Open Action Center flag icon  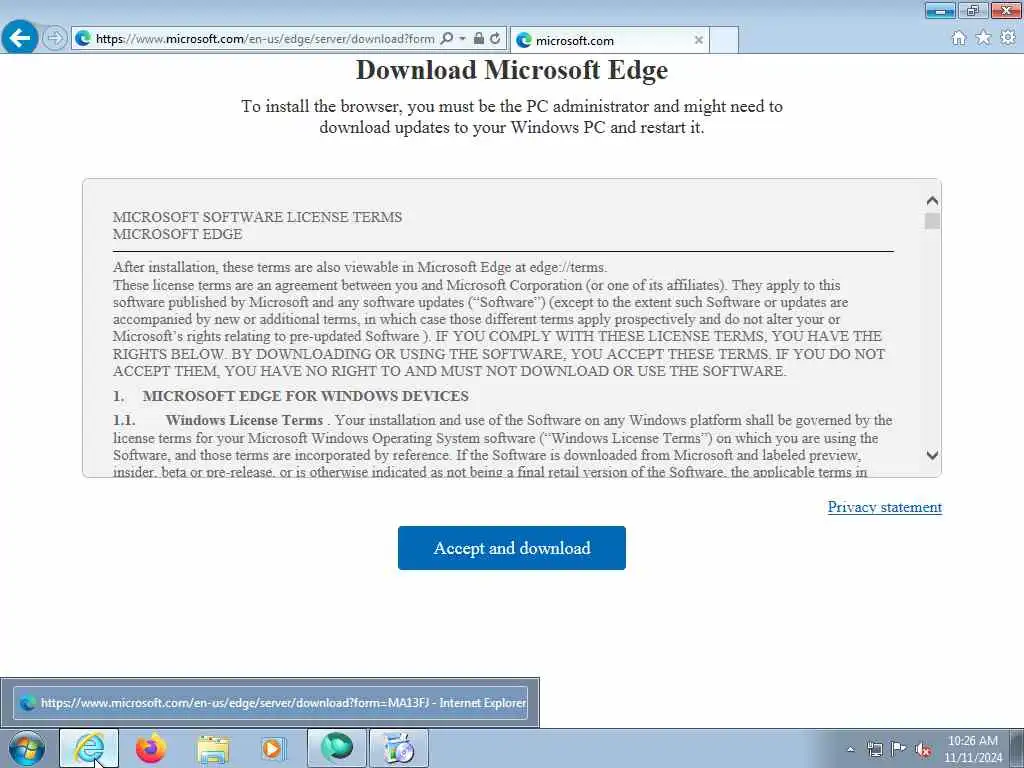tap(899, 749)
